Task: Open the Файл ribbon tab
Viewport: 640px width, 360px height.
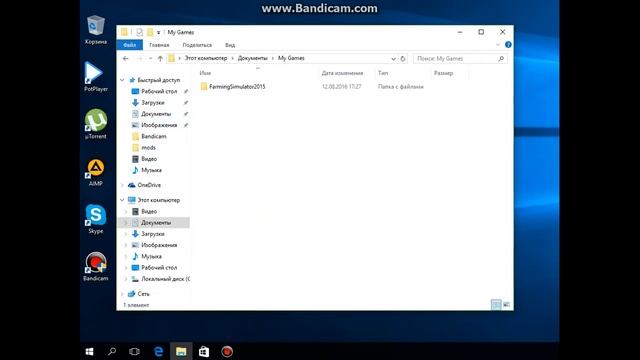Action: tap(129, 45)
